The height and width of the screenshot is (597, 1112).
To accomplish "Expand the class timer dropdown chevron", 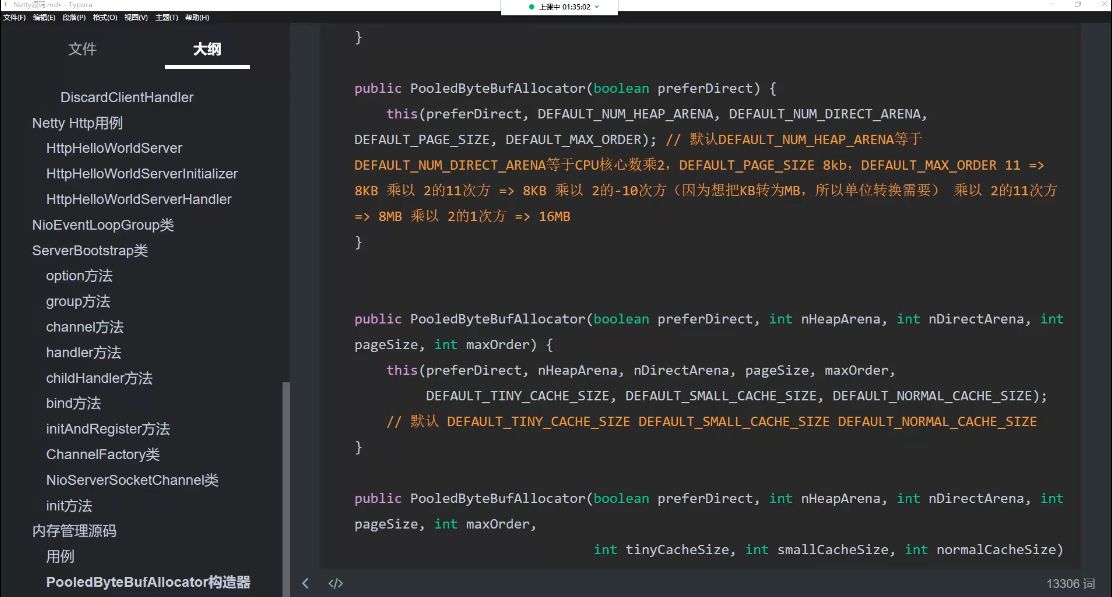I will pyautogui.click(x=597, y=7).
